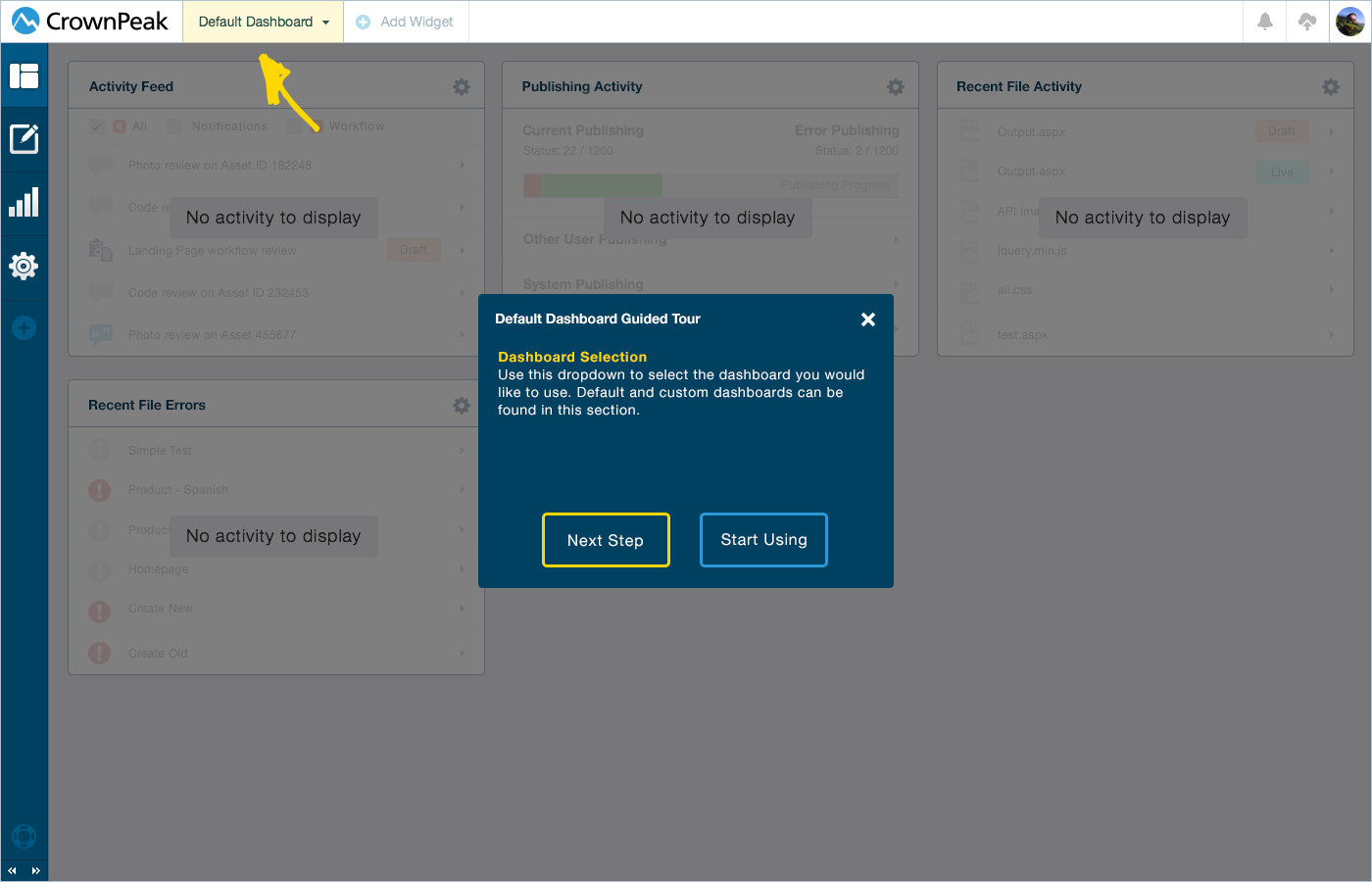Click error icon beside Create Old
The image size is (1372, 882).
tap(100, 653)
